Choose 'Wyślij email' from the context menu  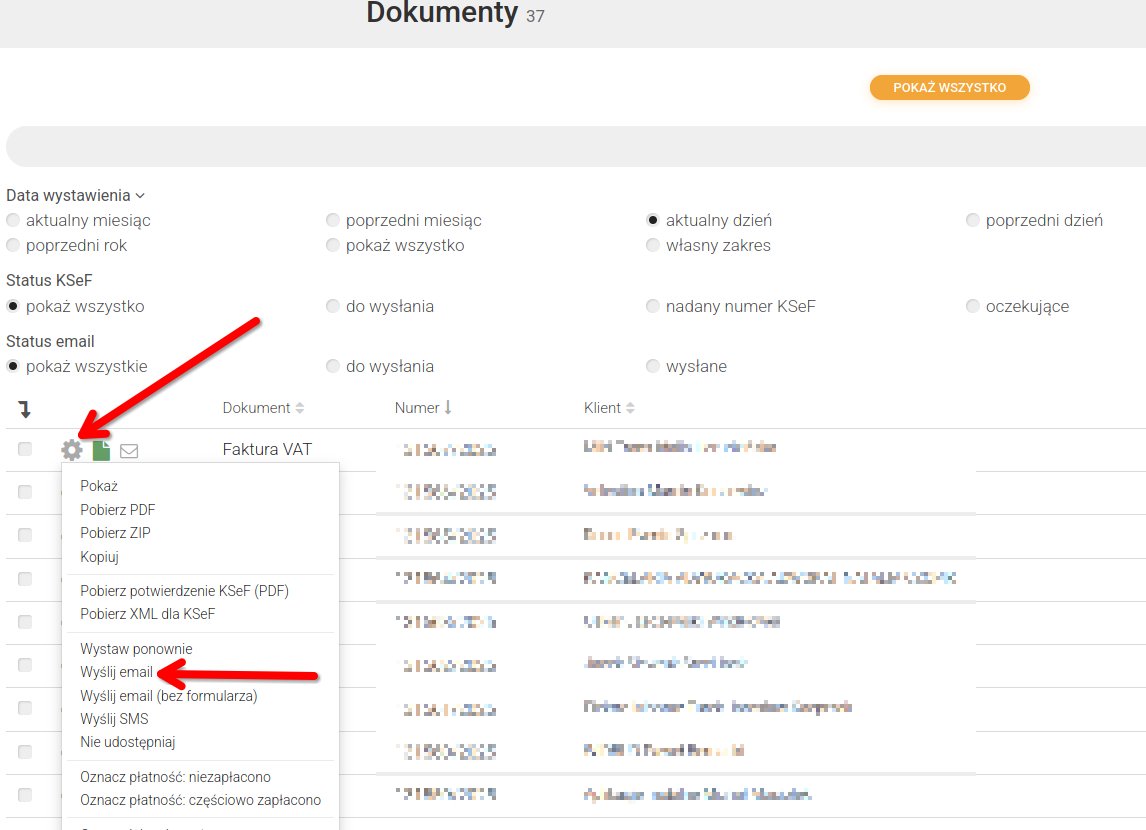[116, 672]
